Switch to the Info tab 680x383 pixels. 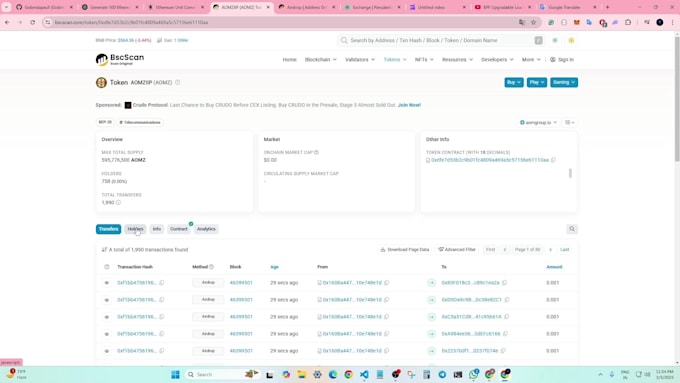tap(157, 229)
